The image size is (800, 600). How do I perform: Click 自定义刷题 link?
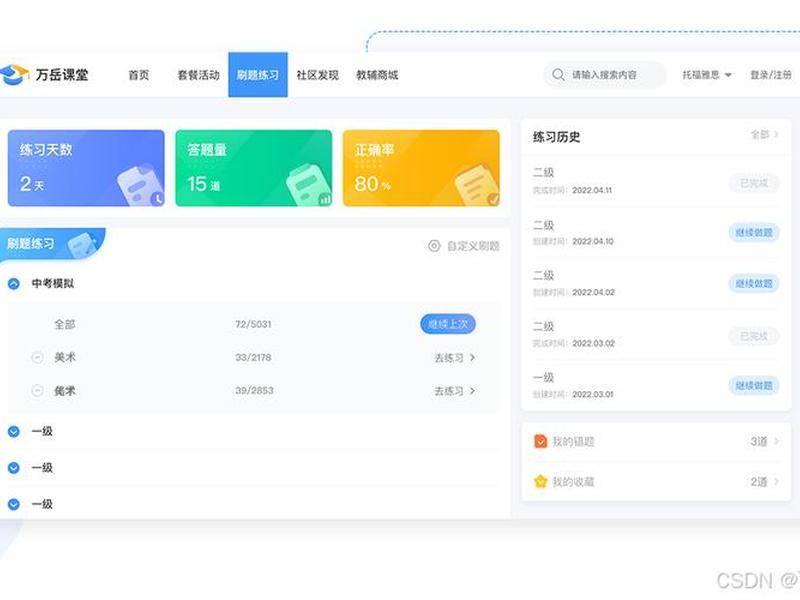(x=473, y=246)
